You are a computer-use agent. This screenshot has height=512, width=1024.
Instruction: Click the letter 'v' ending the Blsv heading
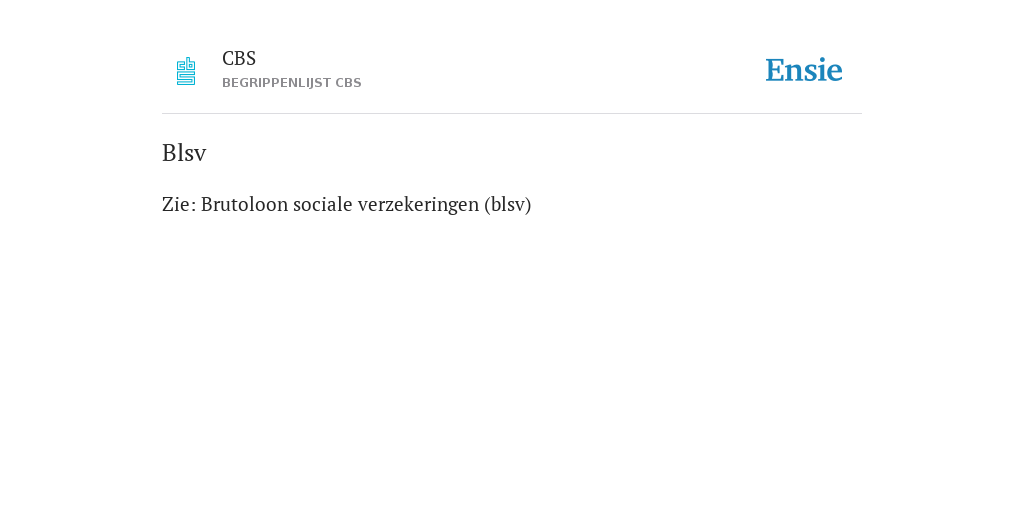click(x=200, y=155)
